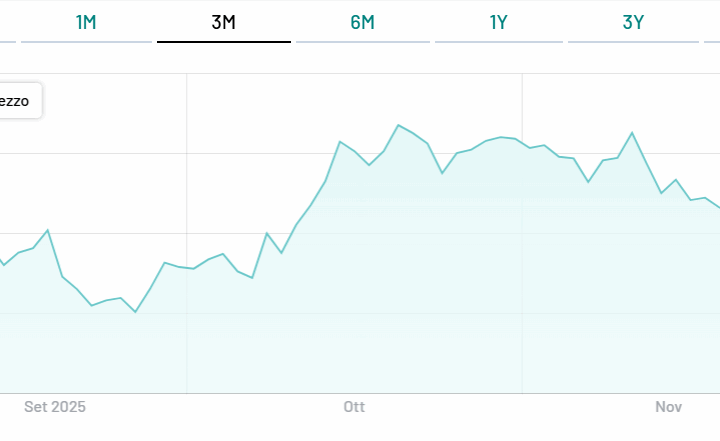Click the rightmost visible point of the price line
The image size is (720, 441).
tap(718, 207)
